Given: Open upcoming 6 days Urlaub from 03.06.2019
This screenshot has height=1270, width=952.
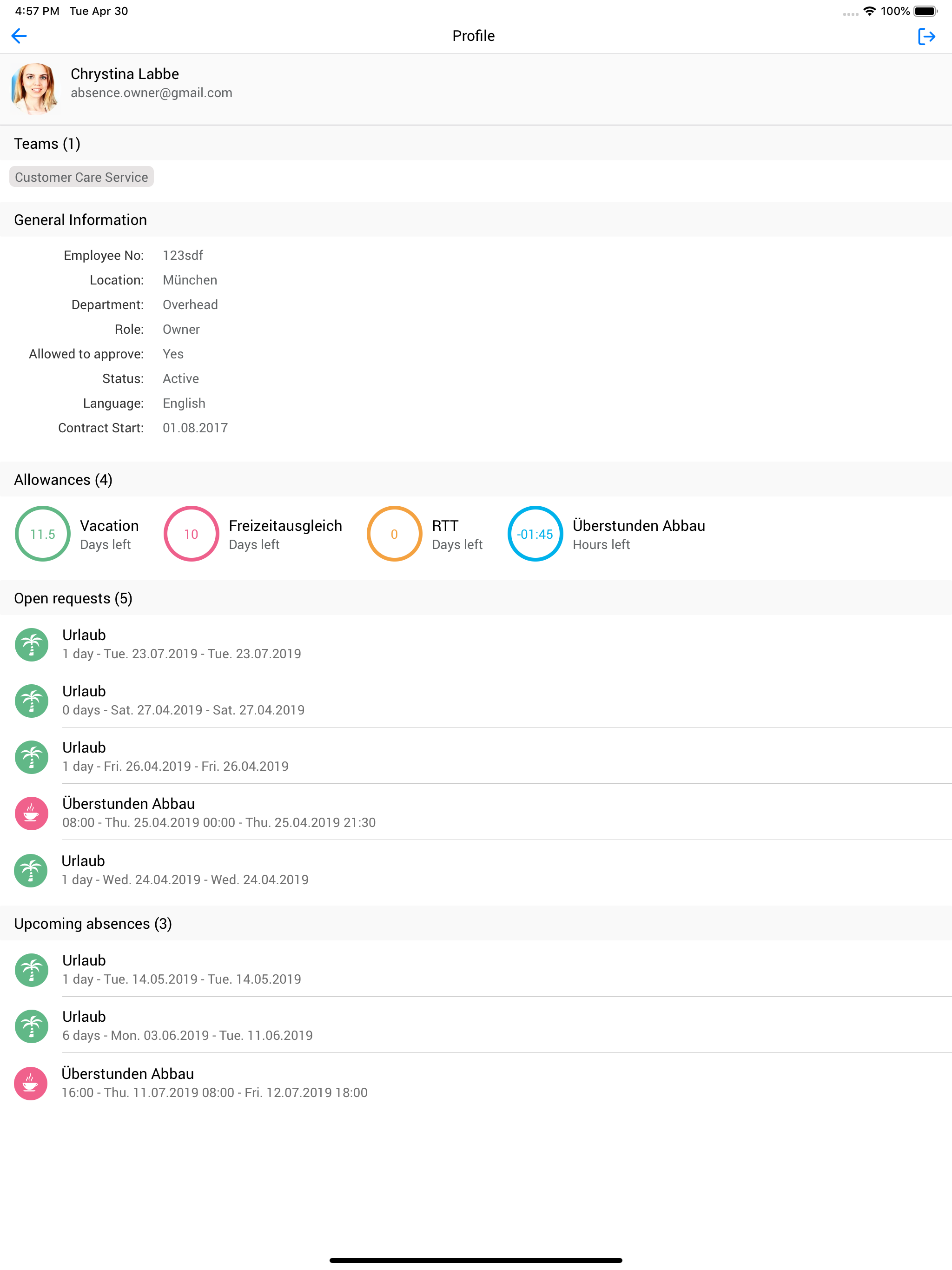Looking at the screenshot, I should pyautogui.click(x=476, y=1025).
